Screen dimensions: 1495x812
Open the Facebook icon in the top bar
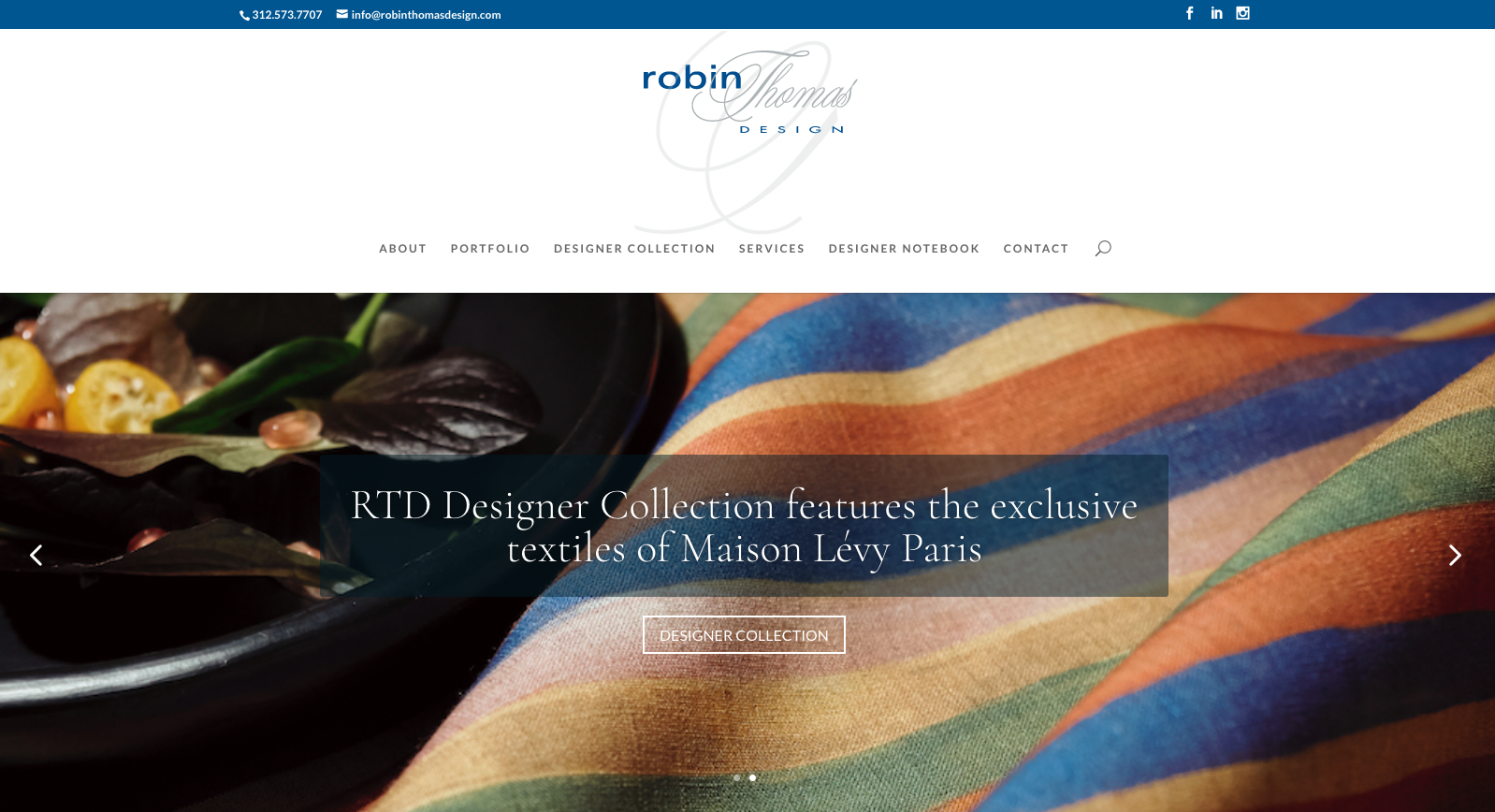[1190, 13]
